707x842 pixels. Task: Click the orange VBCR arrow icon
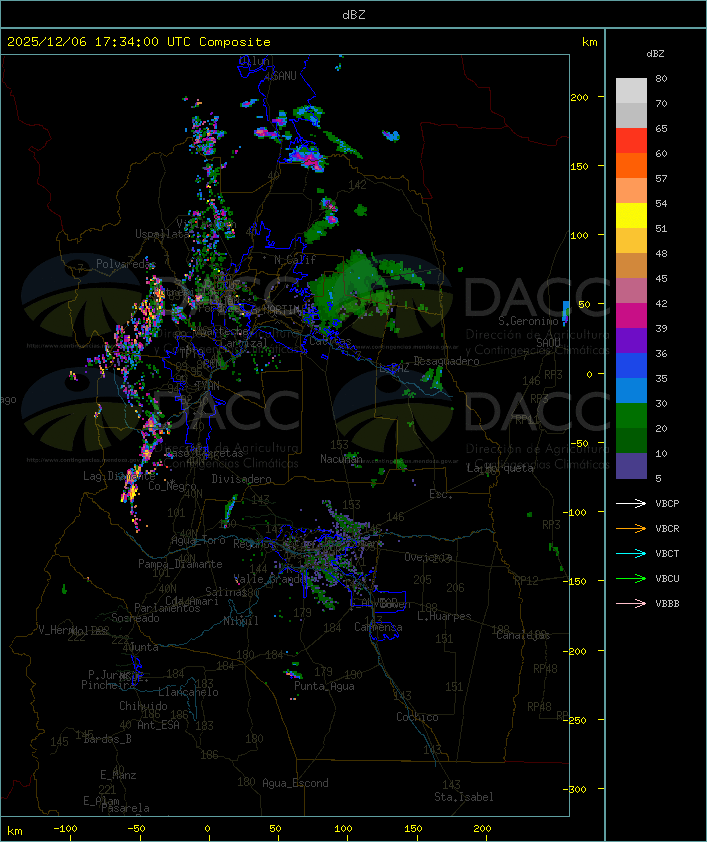click(631, 528)
